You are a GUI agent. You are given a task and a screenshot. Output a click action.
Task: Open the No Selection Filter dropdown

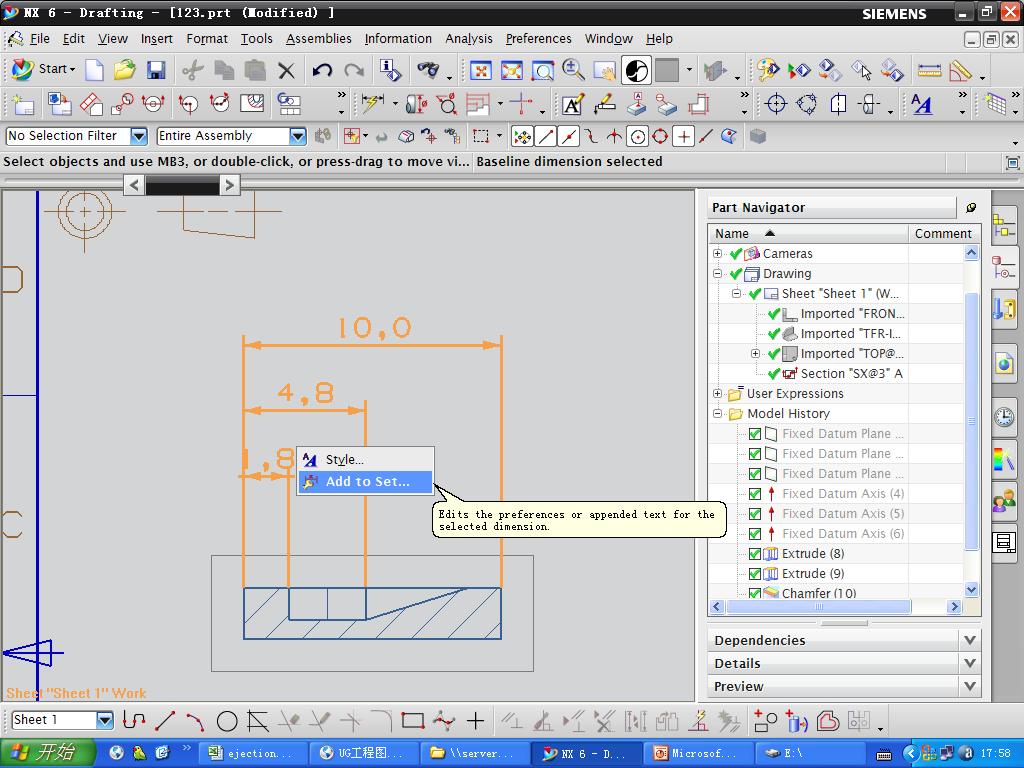click(139, 136)
